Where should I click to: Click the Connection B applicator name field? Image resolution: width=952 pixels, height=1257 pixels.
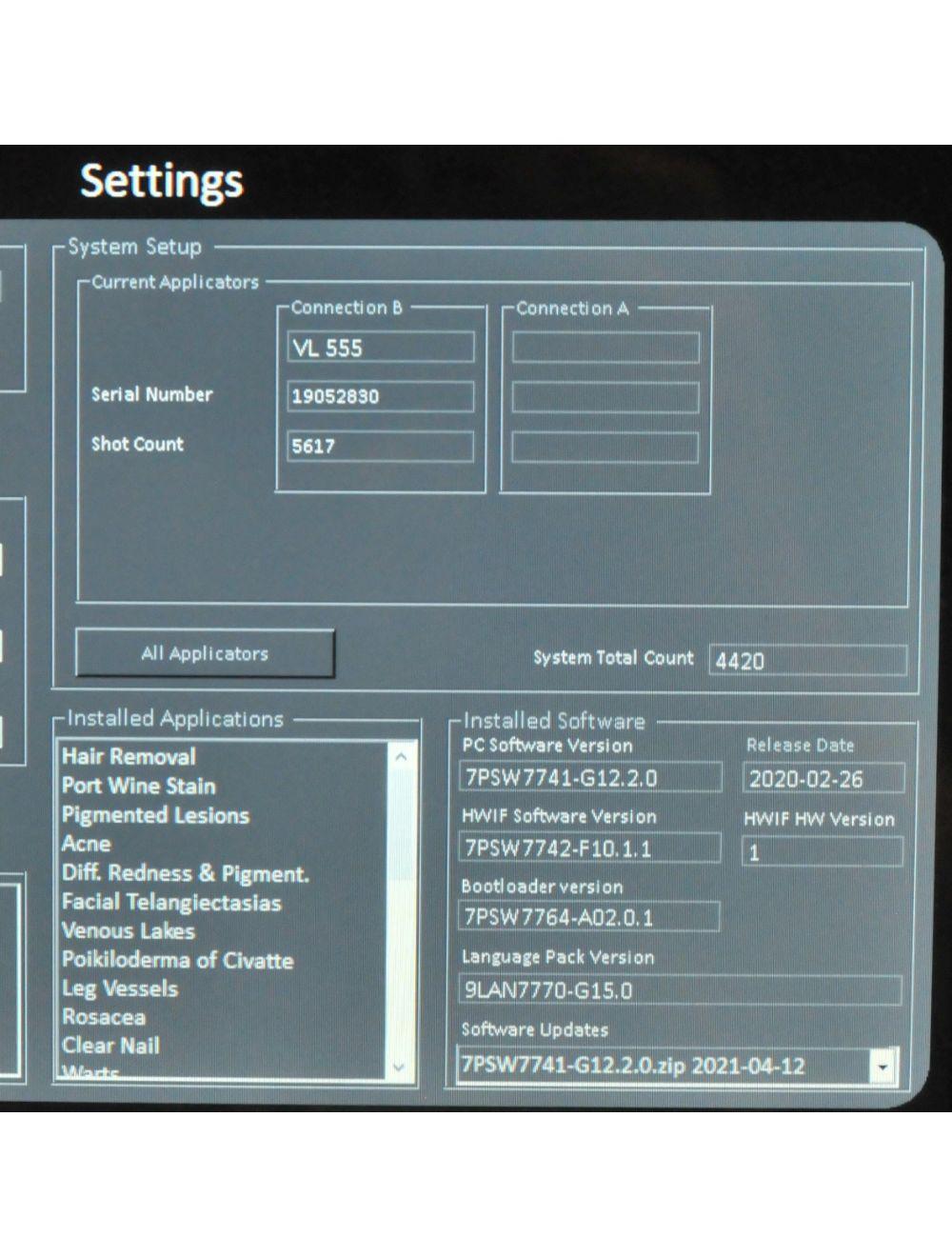(x=380, y=348)
